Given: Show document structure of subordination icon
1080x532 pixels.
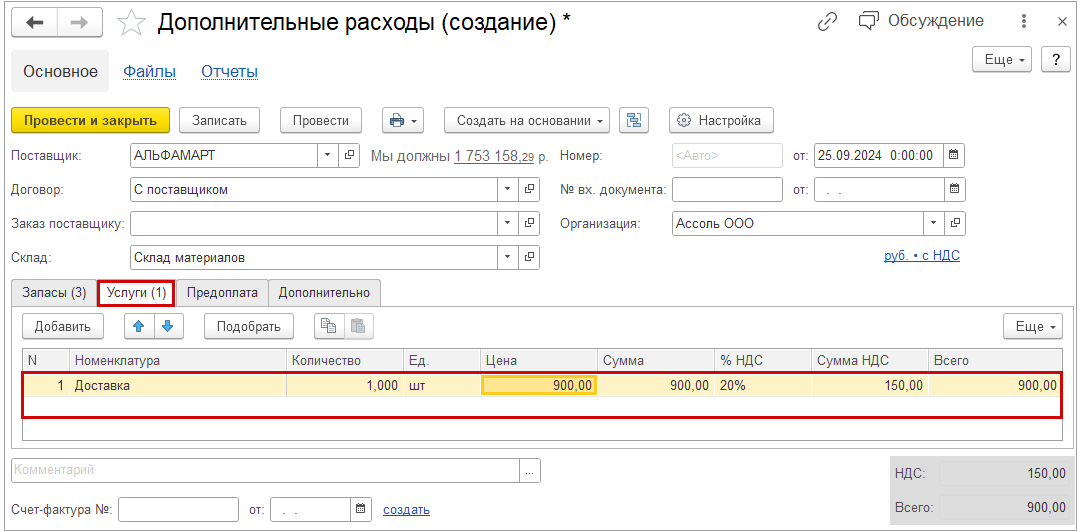Looking at the screenshot, I should pyautogui.click(x=634, y=120).
